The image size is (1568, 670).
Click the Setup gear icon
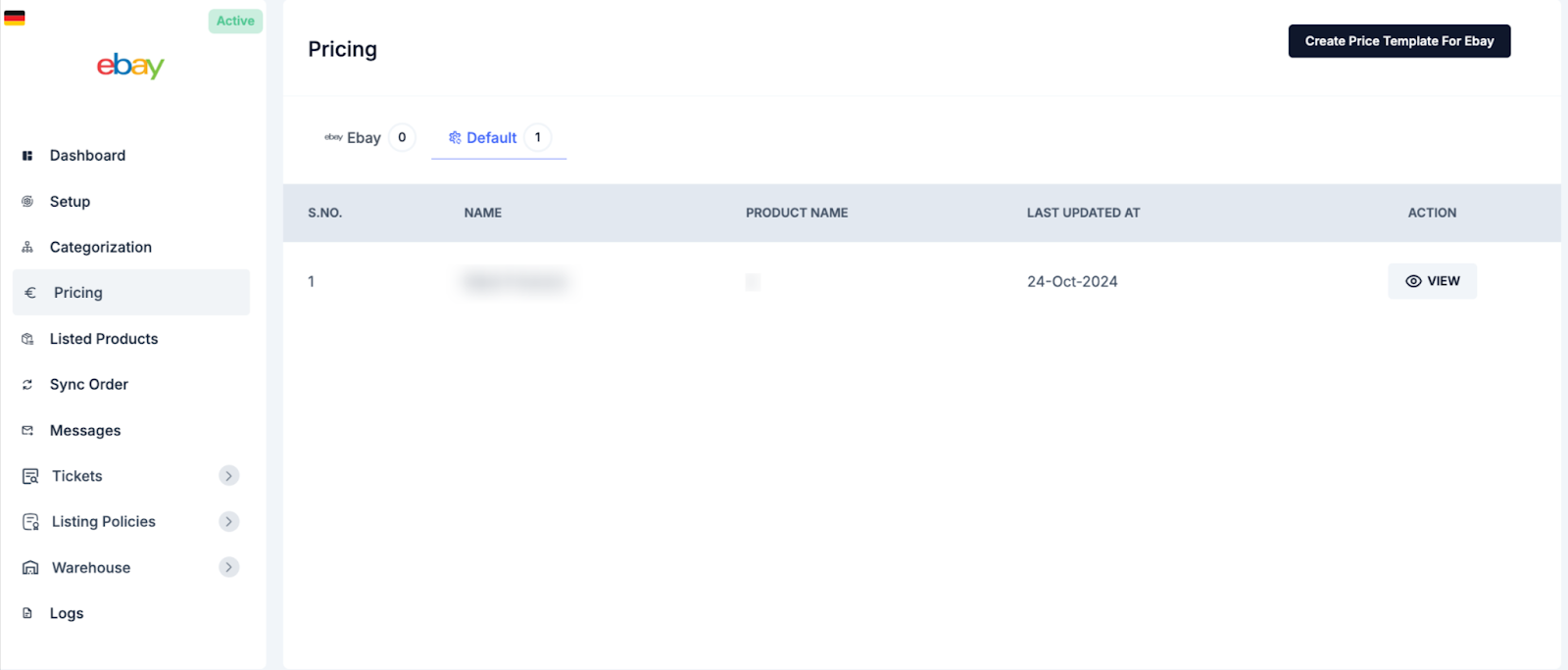click(27, 201)
